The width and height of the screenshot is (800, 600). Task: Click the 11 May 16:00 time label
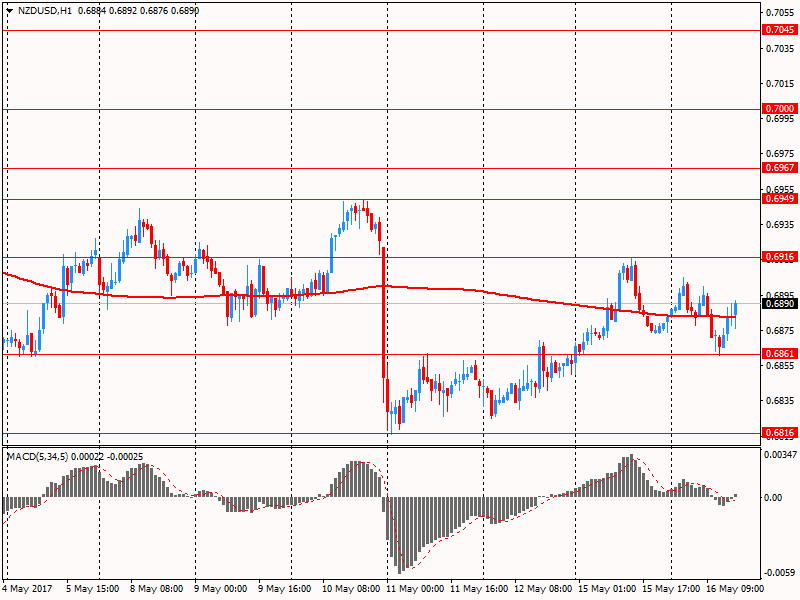tap(479, 588)
